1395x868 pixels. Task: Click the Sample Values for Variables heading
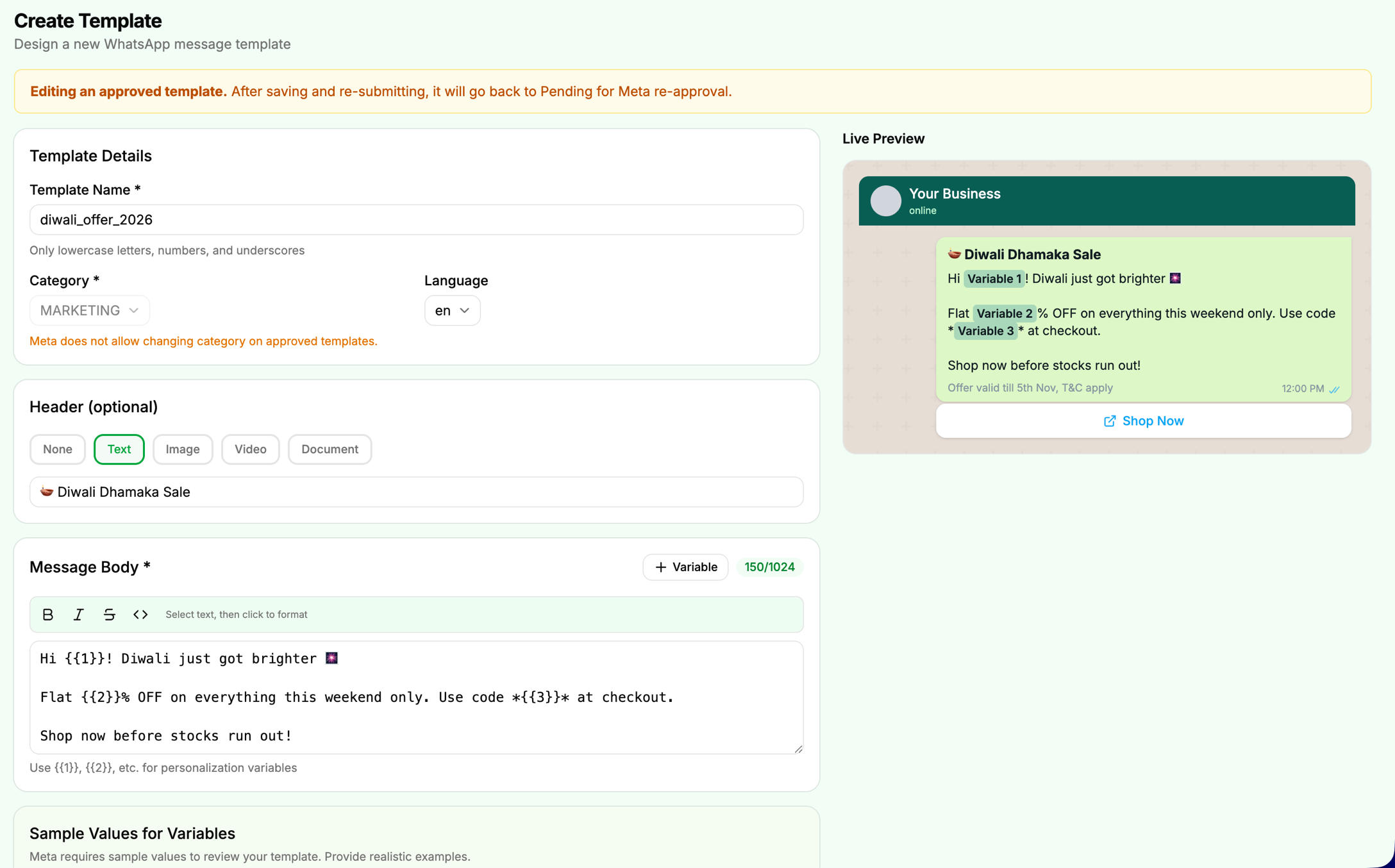click(132, 833)
